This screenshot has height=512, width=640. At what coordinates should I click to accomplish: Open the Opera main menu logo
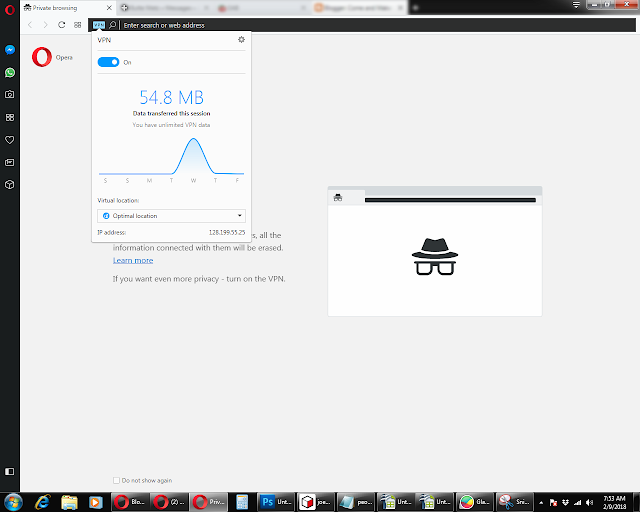[x=10, y=9]
